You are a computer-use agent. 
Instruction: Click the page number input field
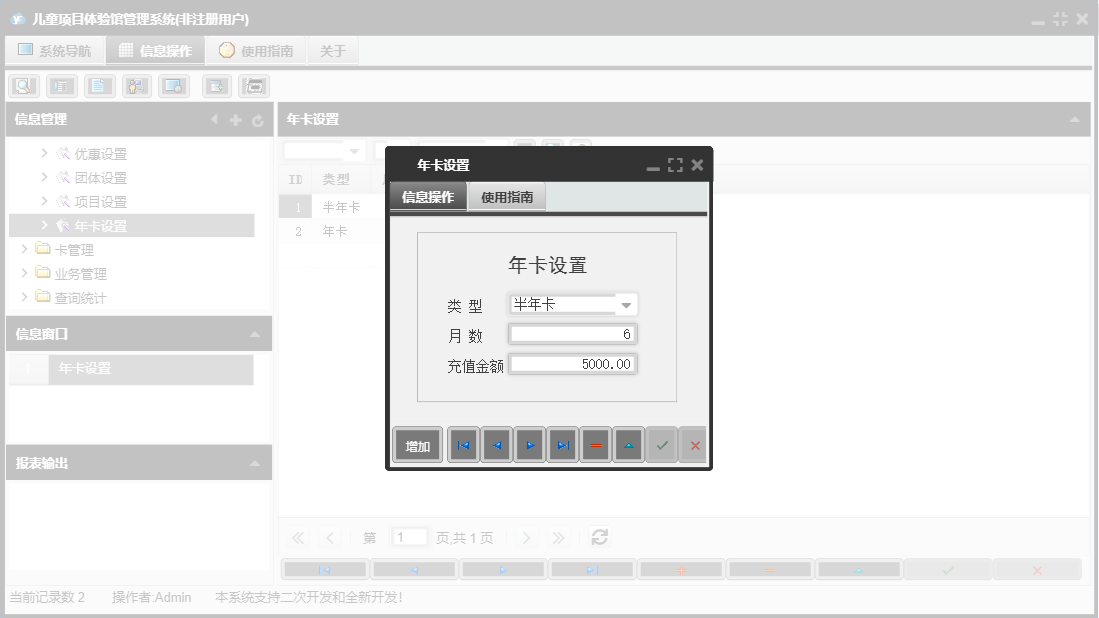click(409, 537)
